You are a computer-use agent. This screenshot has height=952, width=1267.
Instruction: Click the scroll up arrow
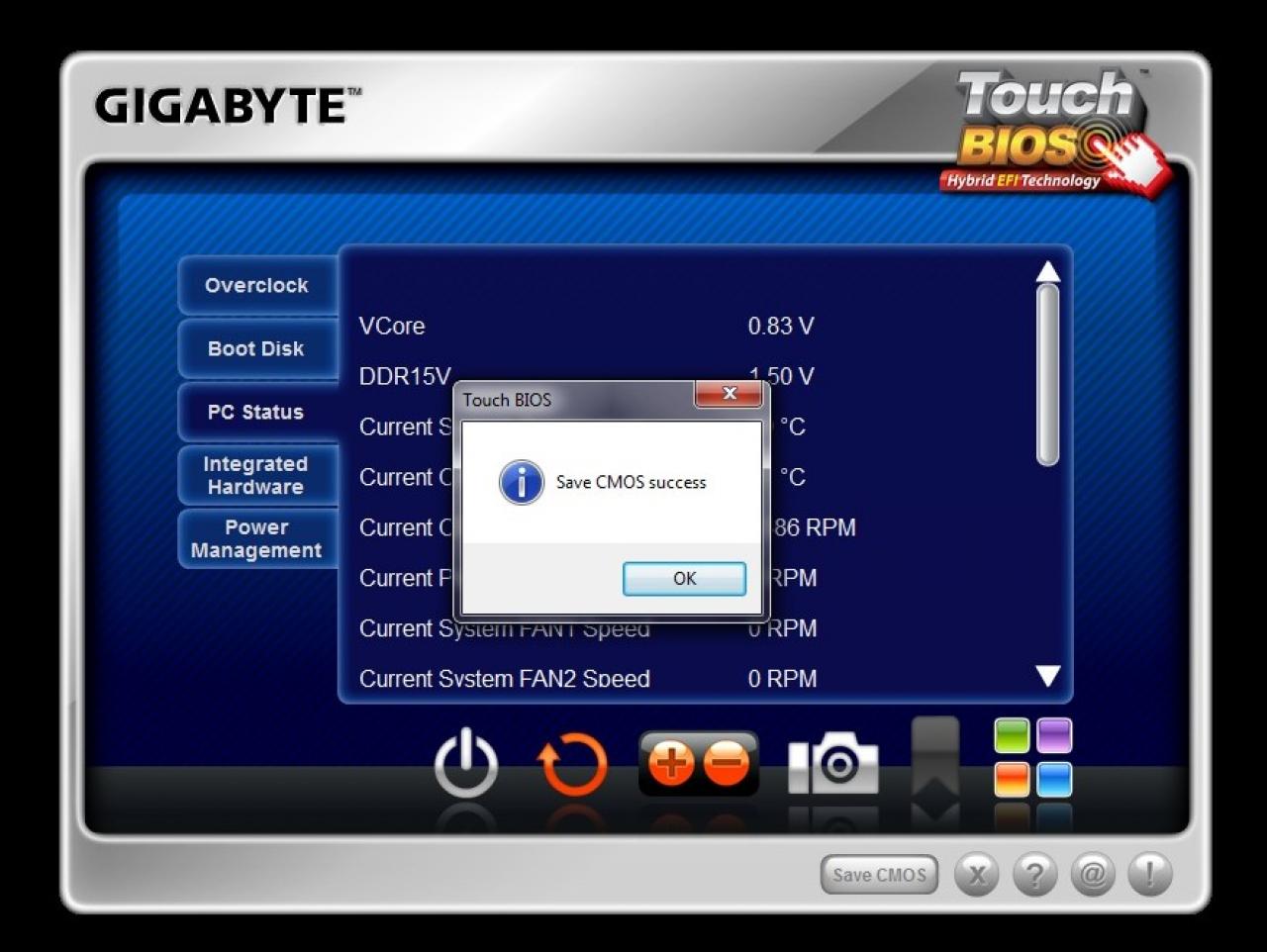point(1047,271)
